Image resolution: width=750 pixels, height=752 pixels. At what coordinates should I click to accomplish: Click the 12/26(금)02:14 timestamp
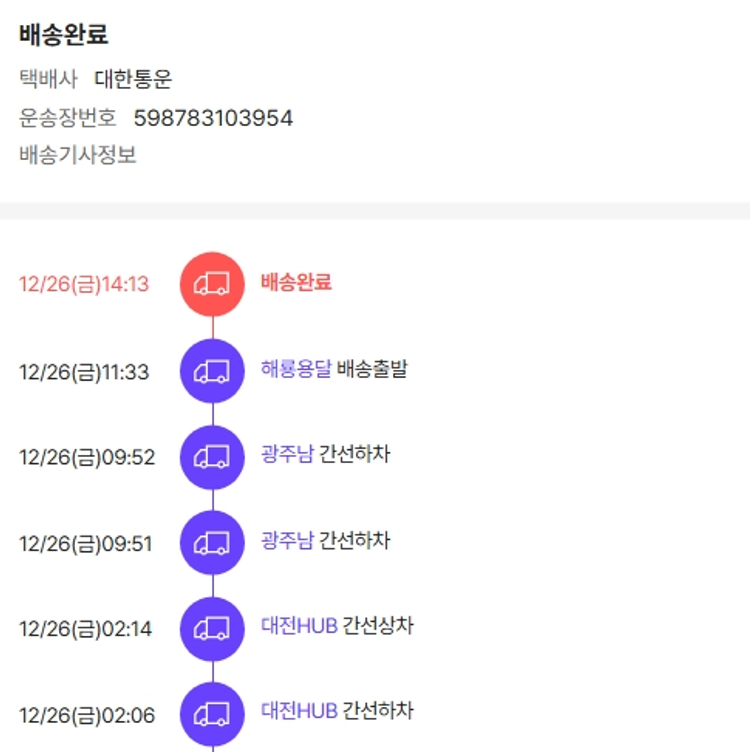tap(86, 630)
